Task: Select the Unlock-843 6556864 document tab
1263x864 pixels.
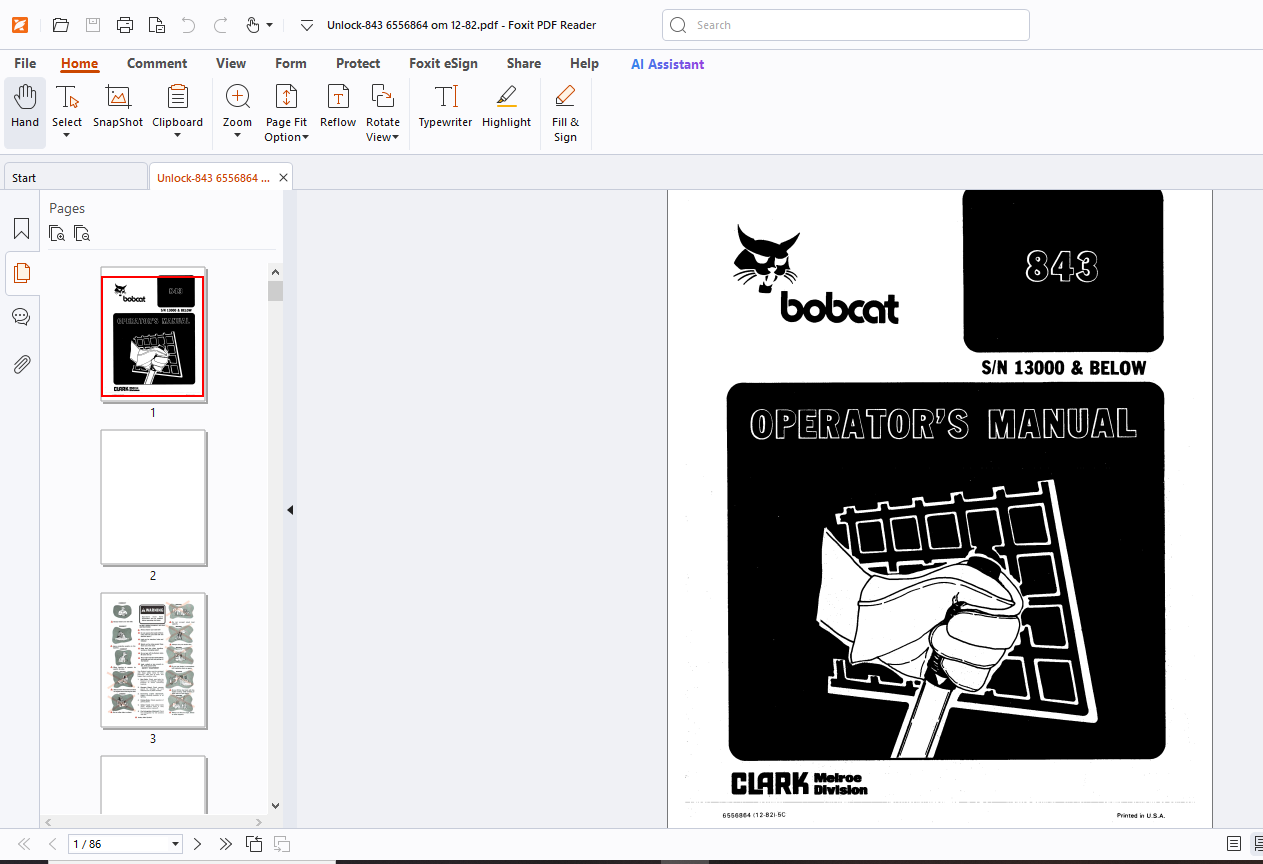Action: [213, 177]
